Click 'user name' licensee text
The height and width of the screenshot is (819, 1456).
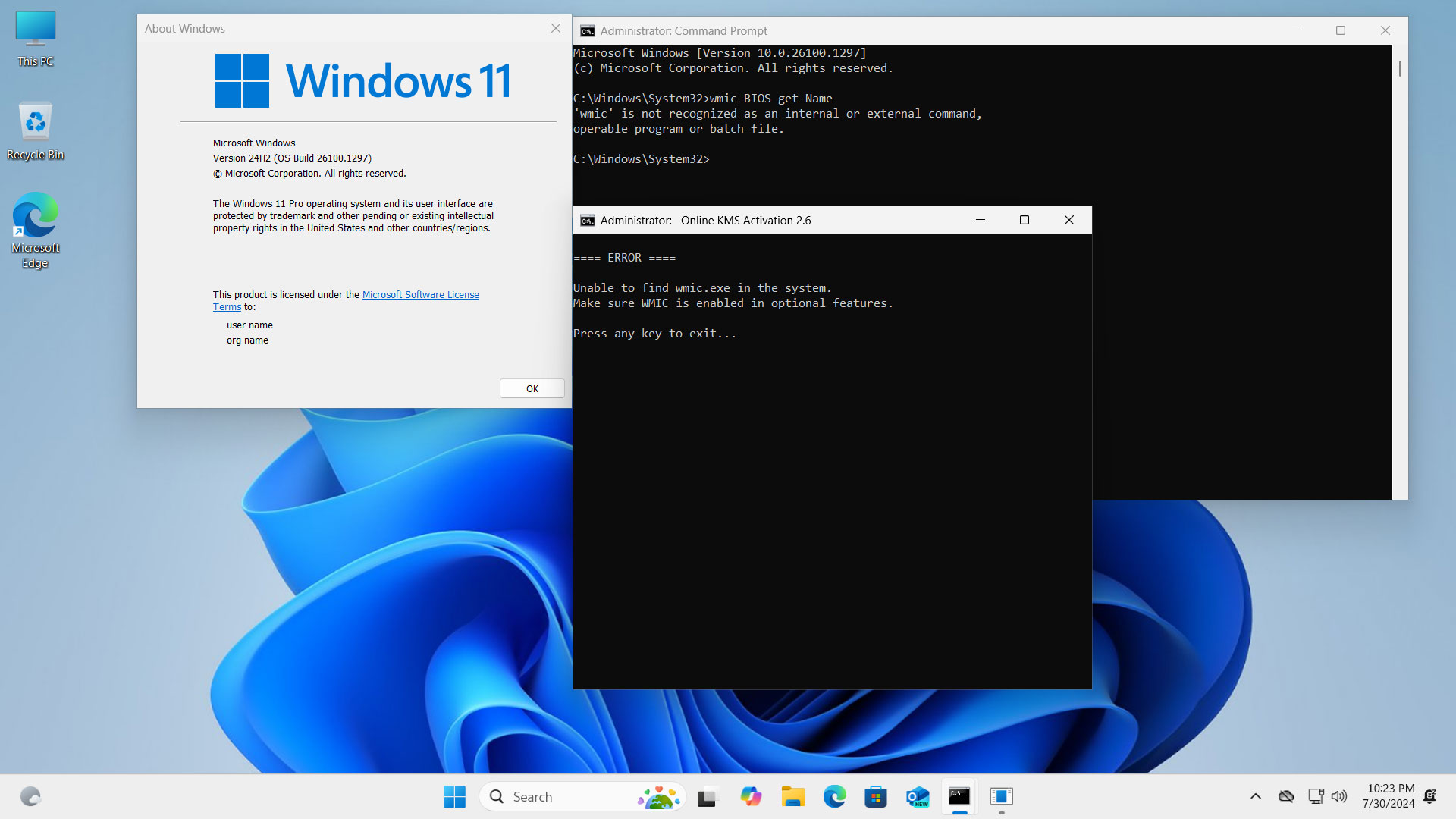coord(249,325)
